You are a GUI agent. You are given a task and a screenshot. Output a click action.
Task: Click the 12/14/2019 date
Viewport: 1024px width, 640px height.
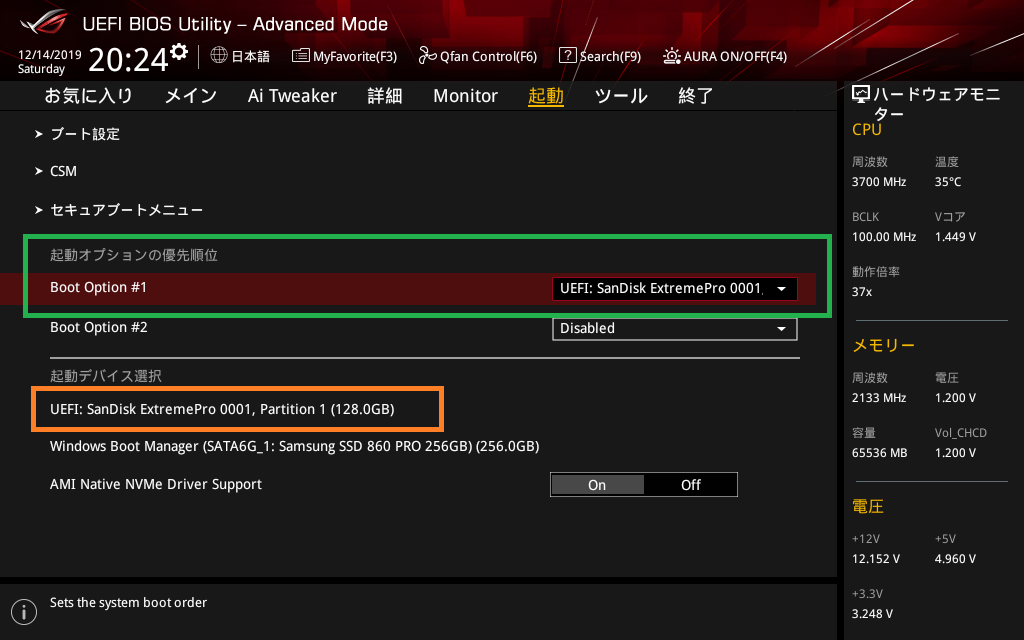pos(50,55)
